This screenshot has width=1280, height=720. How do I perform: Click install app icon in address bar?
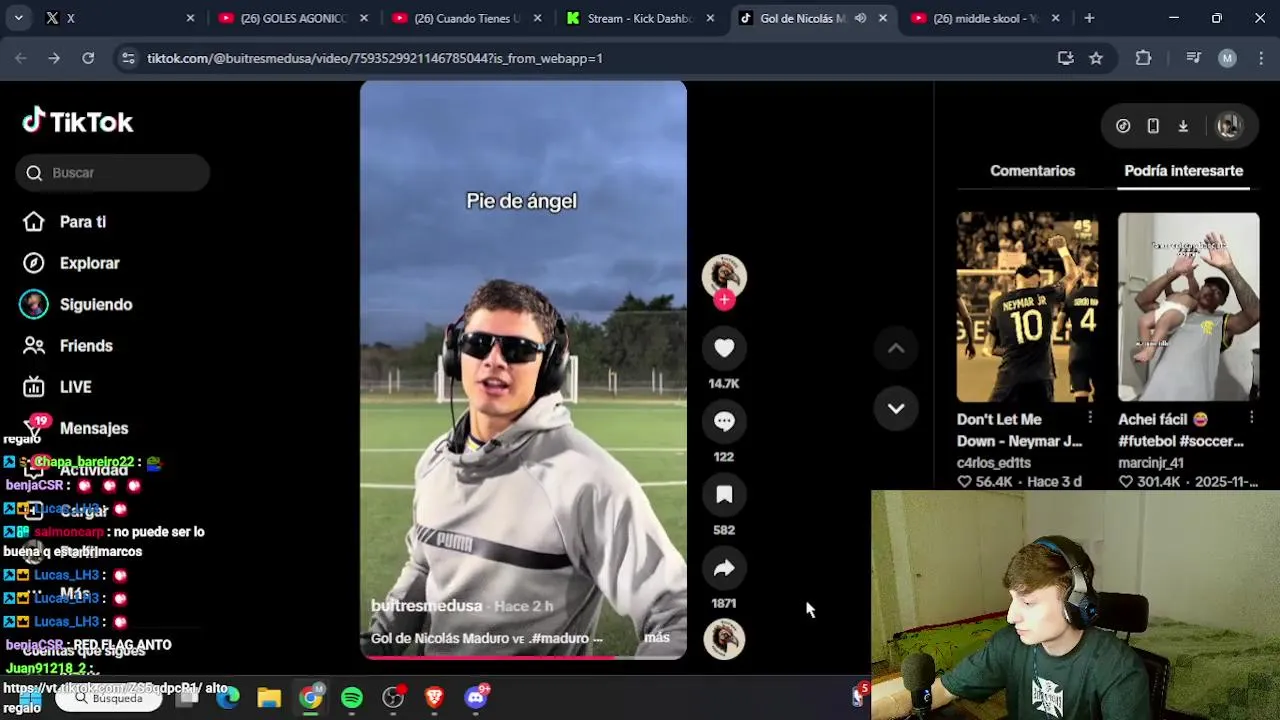[x=1065, y=58]
